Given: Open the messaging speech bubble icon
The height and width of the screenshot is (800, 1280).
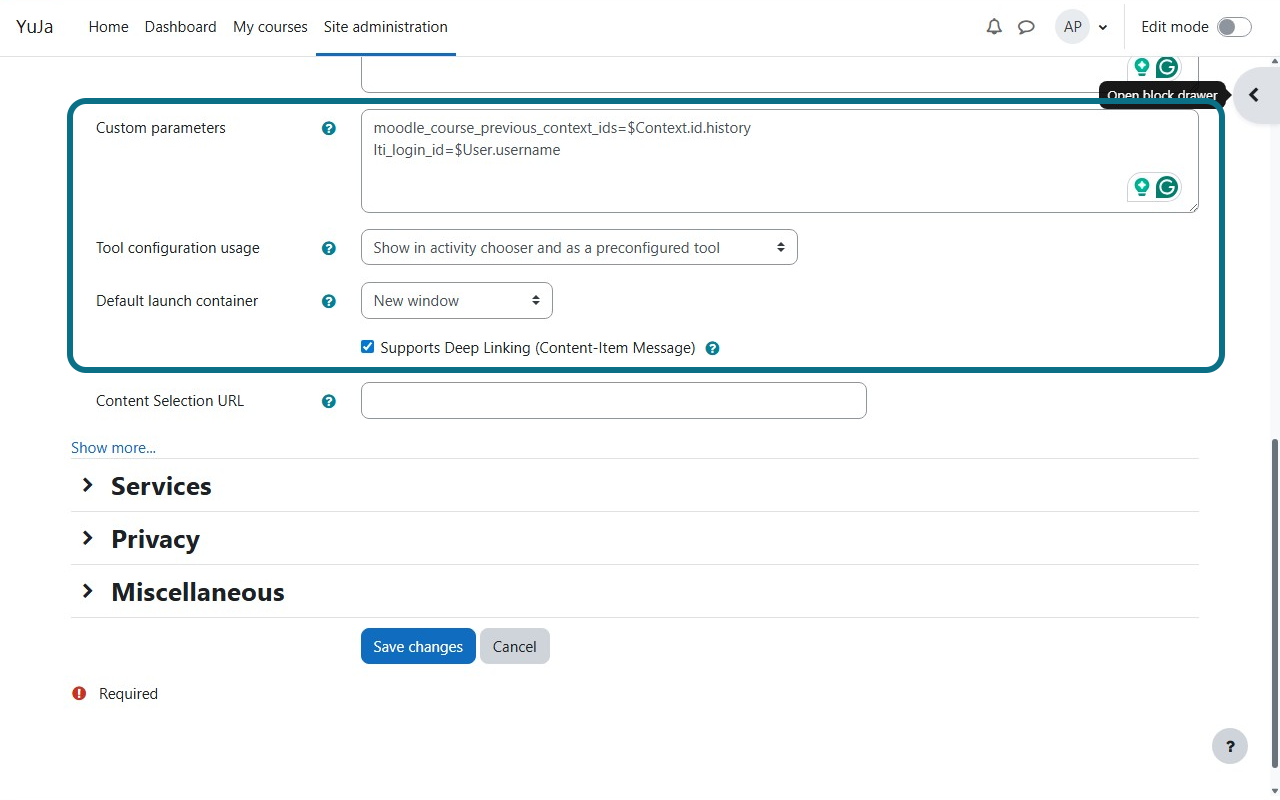Looking at the screenshot, I should tap(1026, 27).
